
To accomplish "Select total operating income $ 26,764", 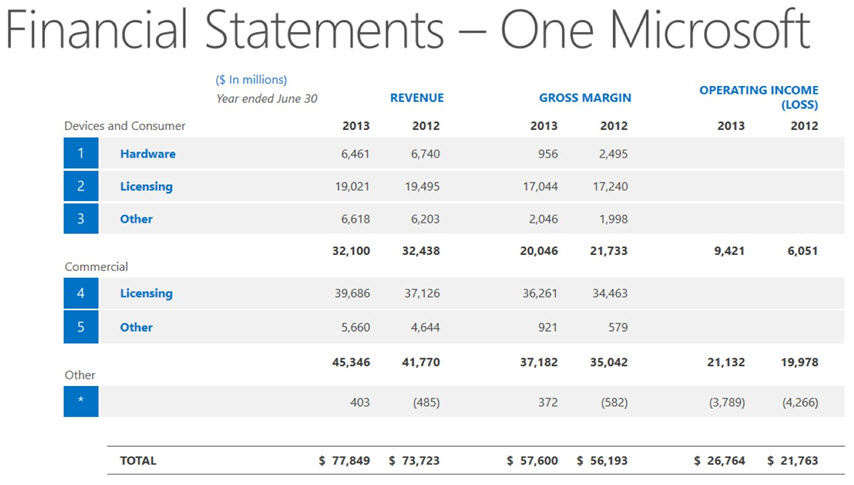I will [x=719, y=460].
